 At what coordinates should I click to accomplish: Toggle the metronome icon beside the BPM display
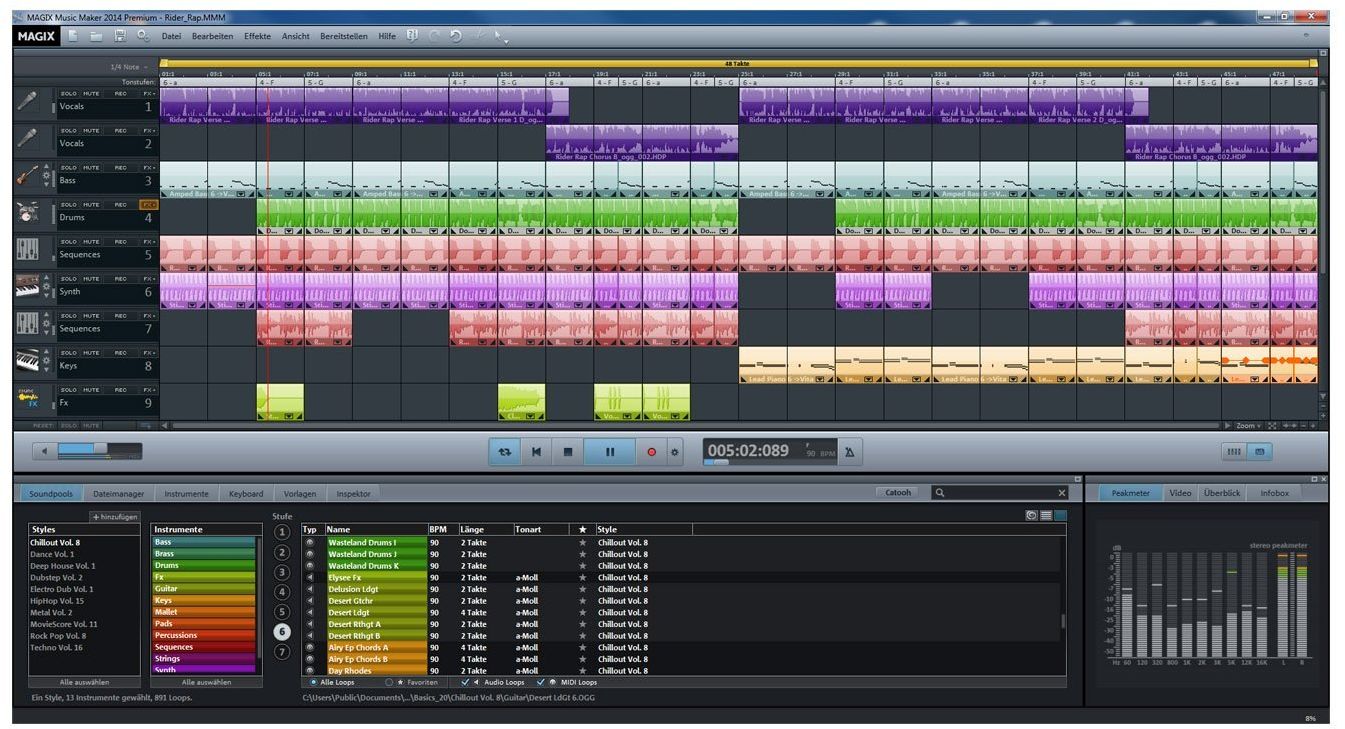850,452
